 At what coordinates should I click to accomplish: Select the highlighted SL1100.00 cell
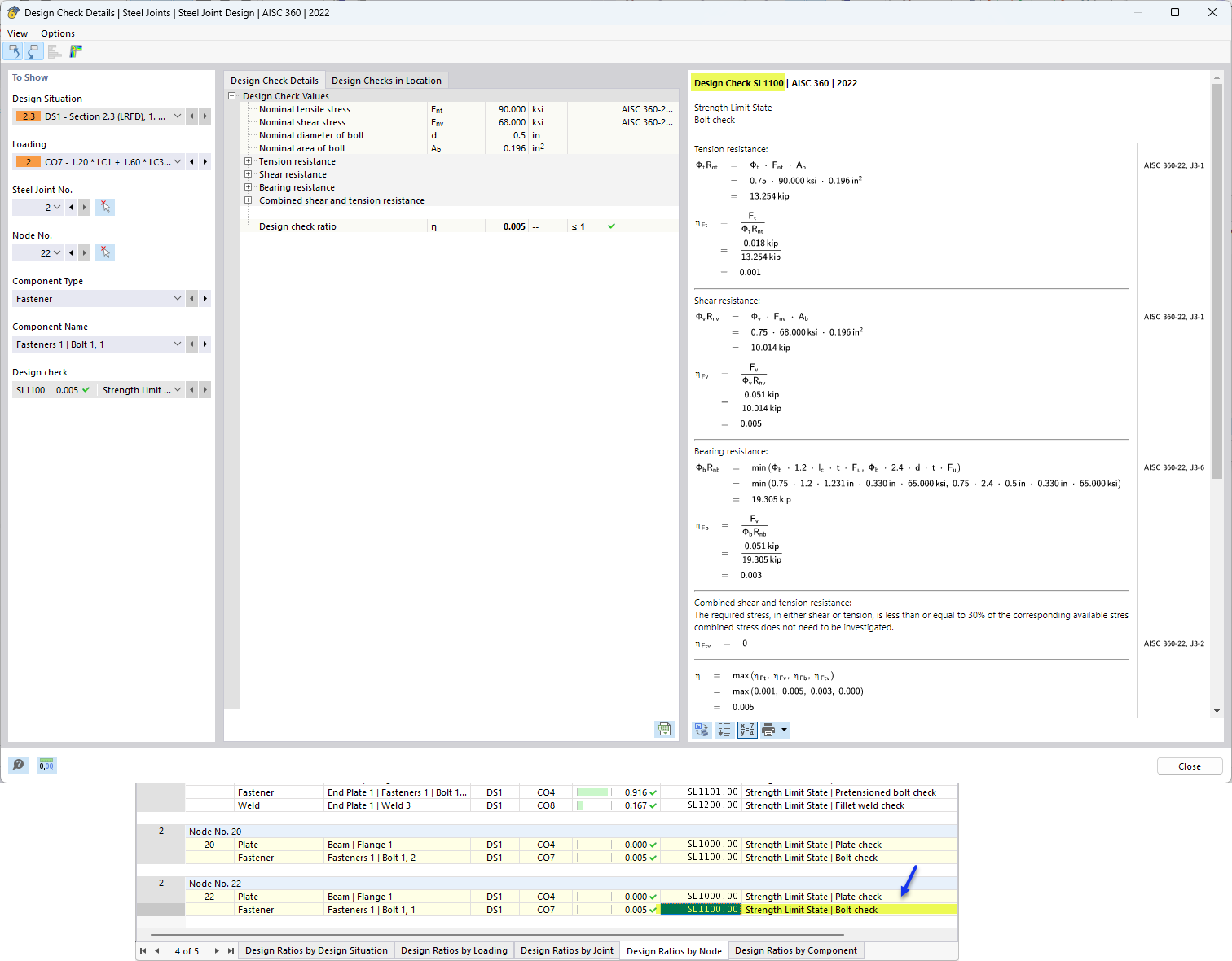tap(701, 910)
